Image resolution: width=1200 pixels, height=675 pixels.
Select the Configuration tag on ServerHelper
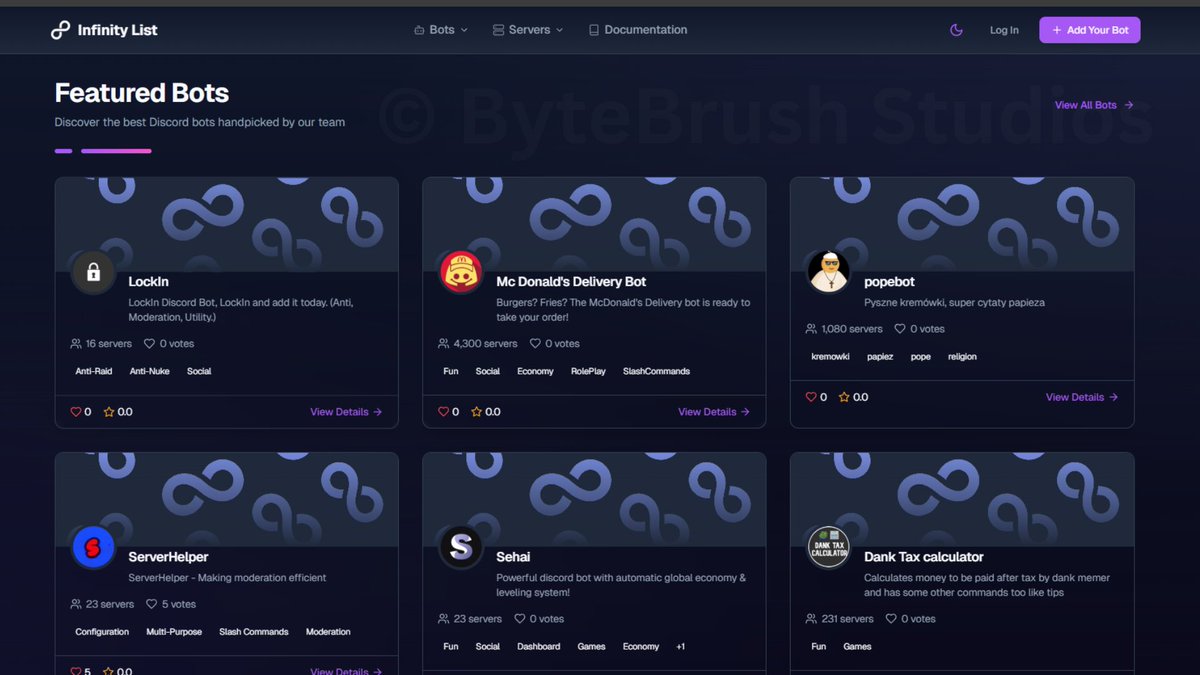[102, 632]
